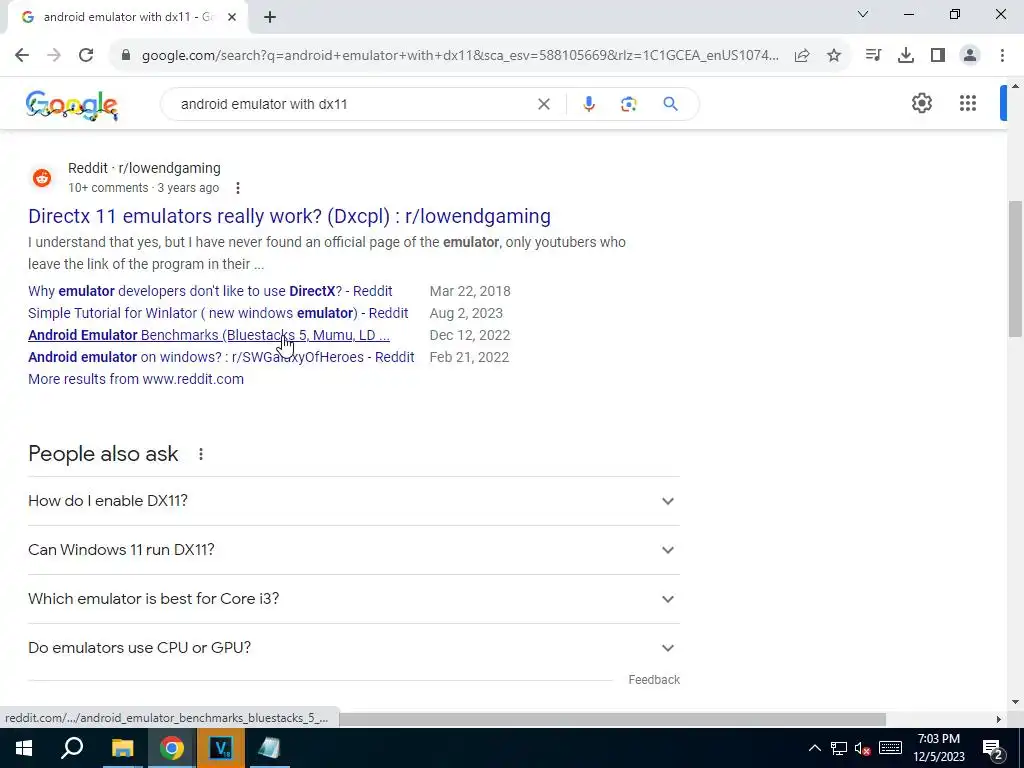
Task: Open Google quick settings gear
Action: click(921, 103)
